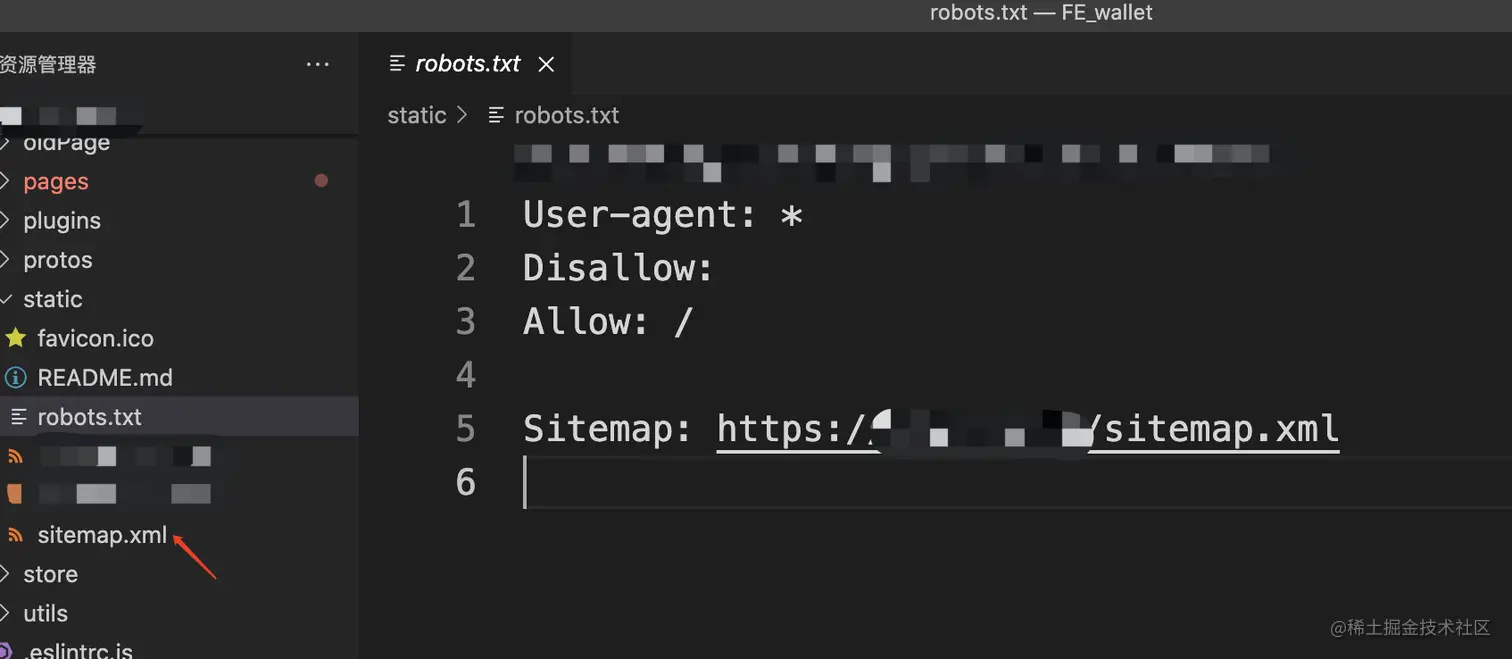Screen dimensions: 1512x659
Task: Open the explorer More Actions ellipsis menu
Action: click(317, 65)
